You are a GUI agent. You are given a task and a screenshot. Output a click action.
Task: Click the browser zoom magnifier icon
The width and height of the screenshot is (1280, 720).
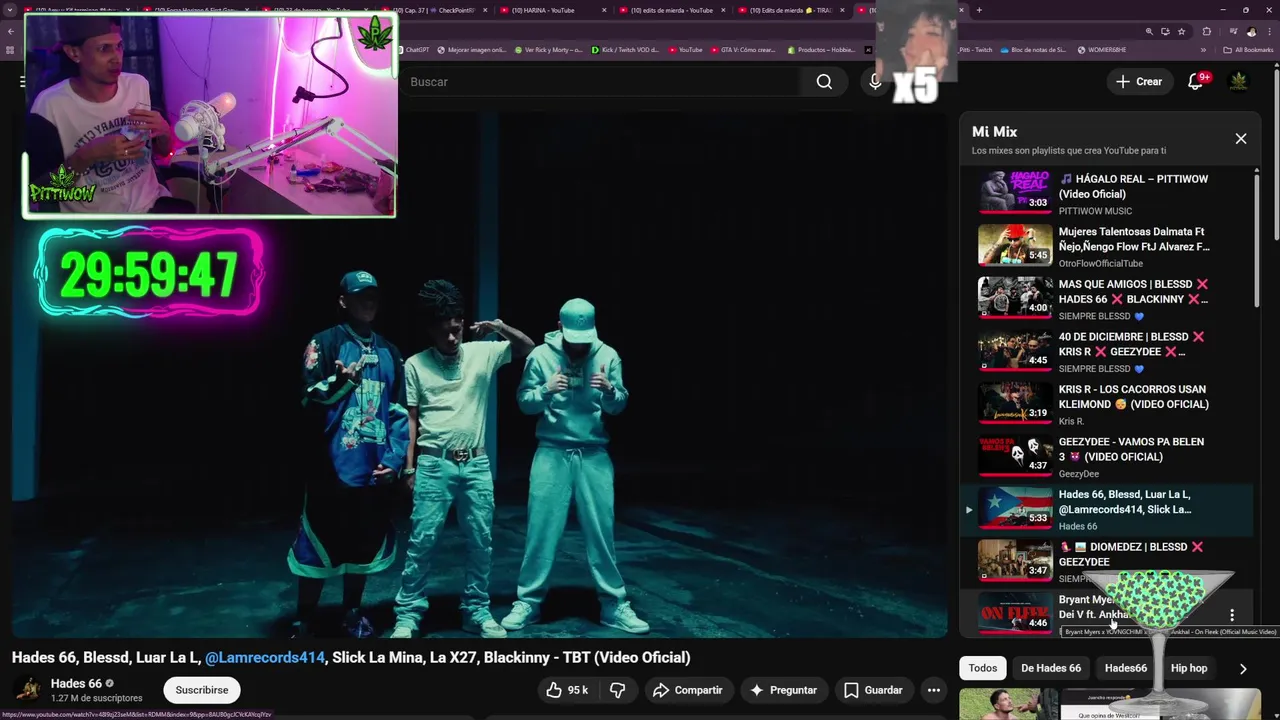1149,32
